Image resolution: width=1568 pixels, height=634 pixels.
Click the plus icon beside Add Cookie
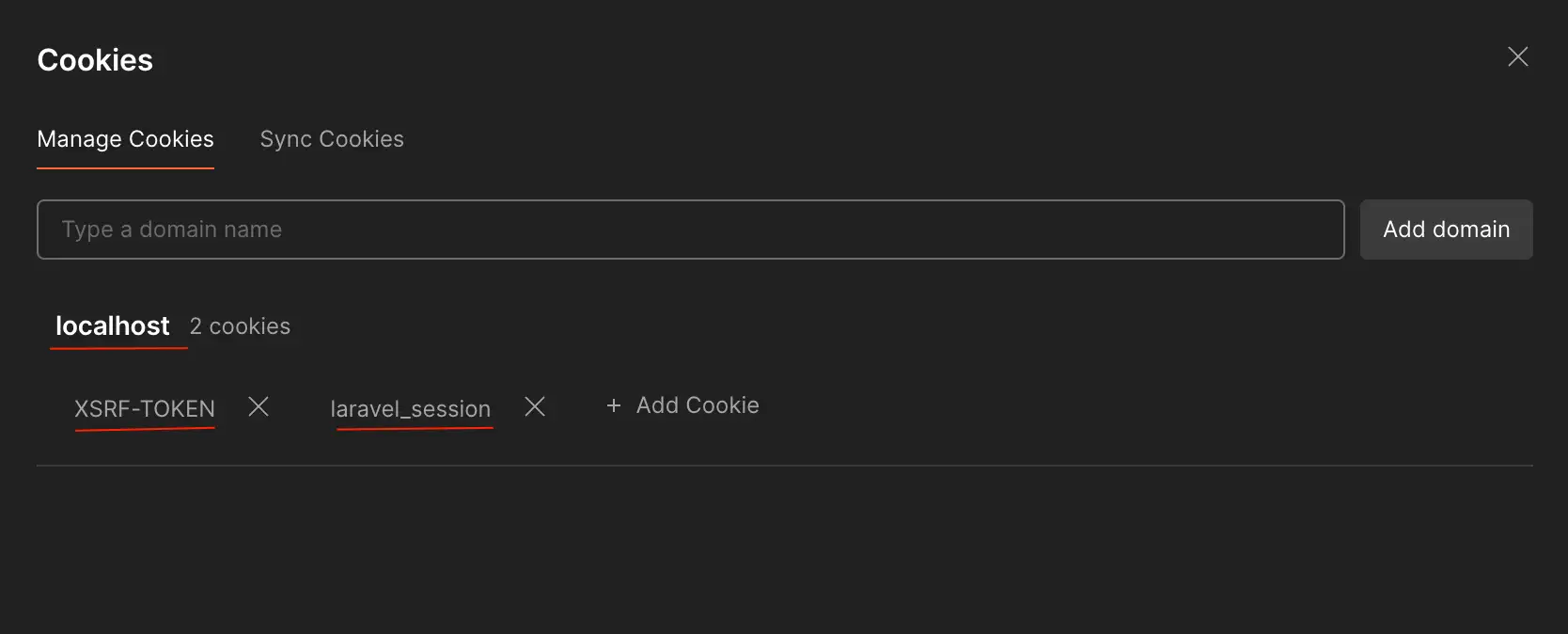pos(614,405)
